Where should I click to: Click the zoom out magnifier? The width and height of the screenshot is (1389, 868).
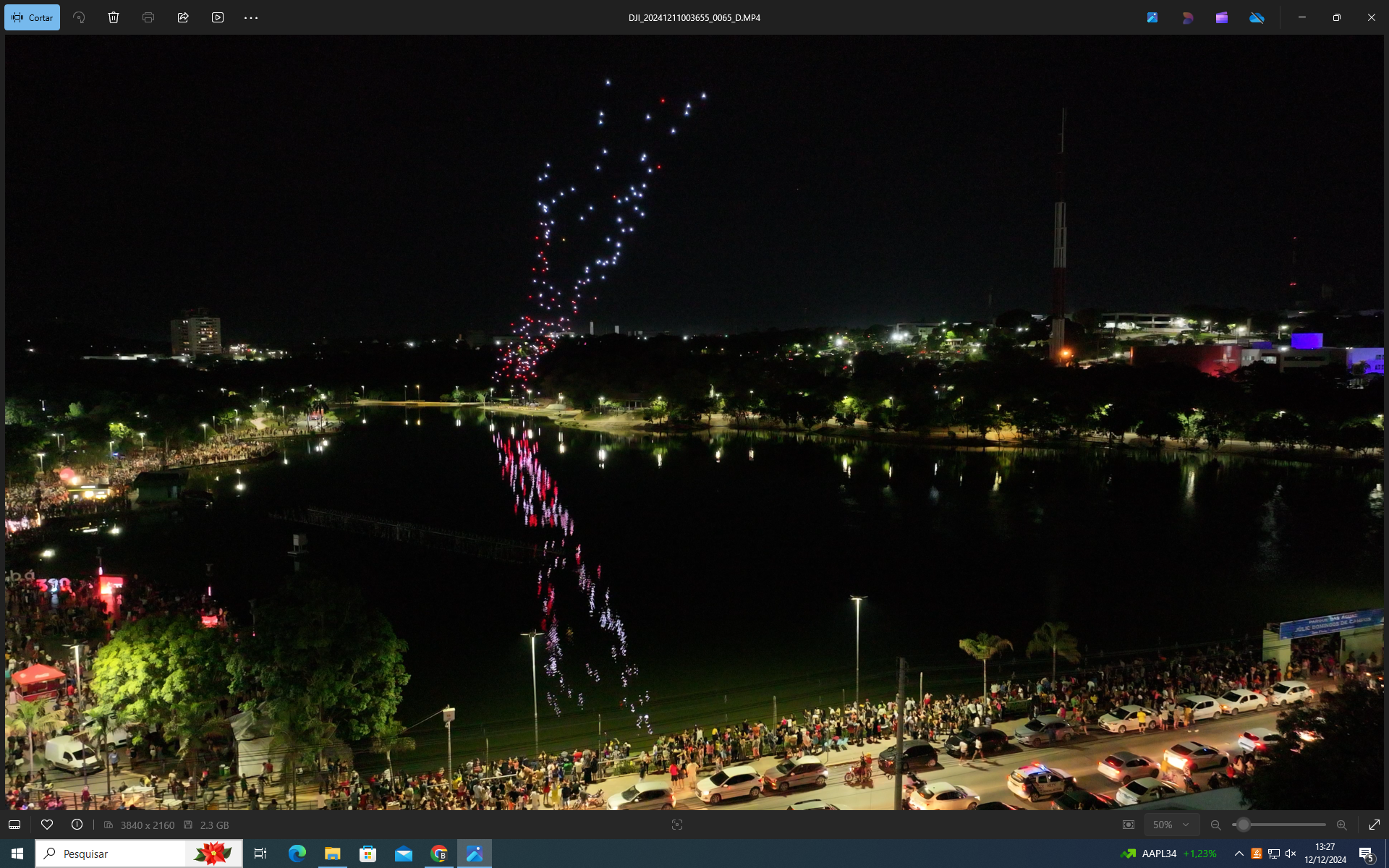point(1215,825)
